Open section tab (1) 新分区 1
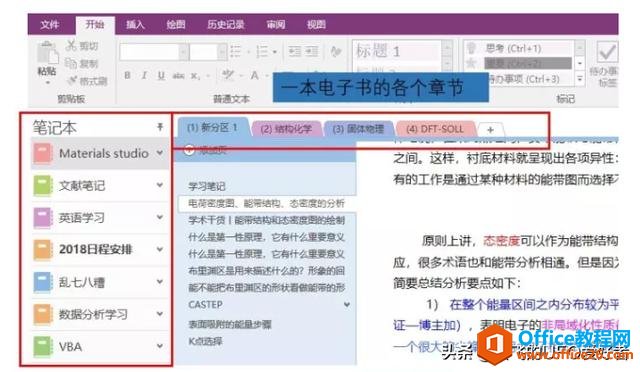 [x=213, y=127]
